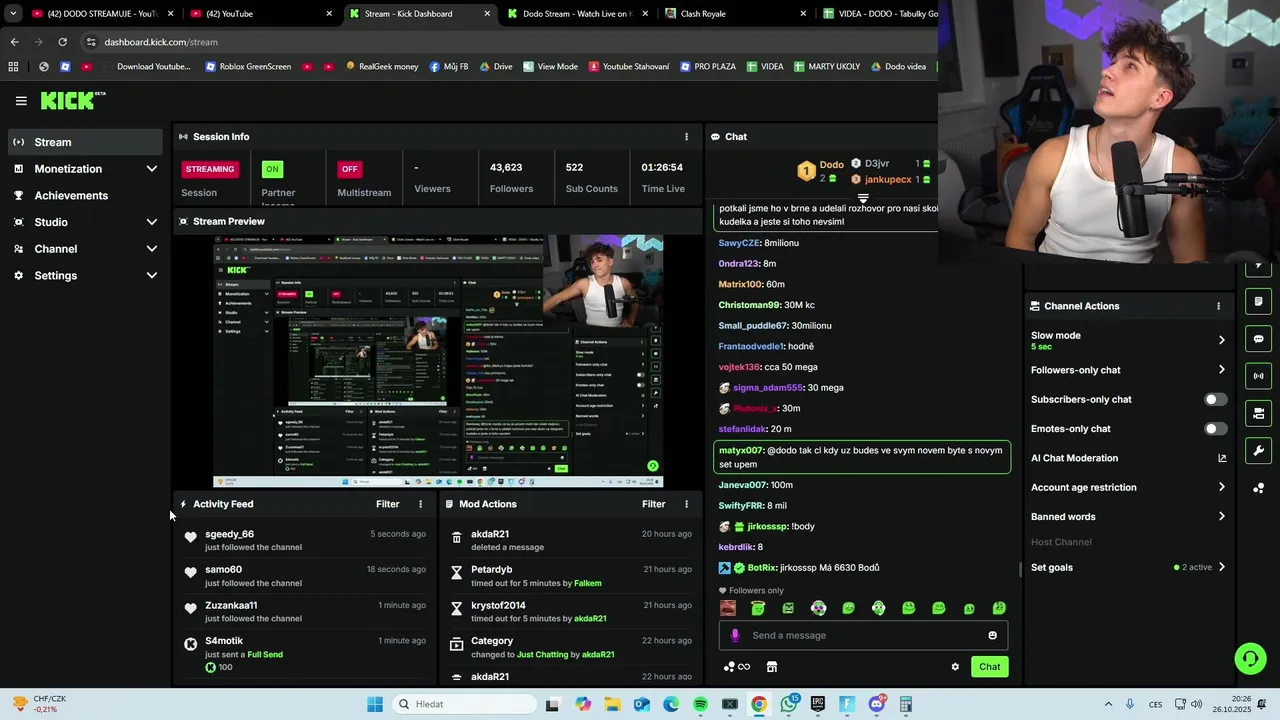Click the wrench tools icon in sidebar
The height and width of the screenshot is (720, 1280).
coord(1258,450)
